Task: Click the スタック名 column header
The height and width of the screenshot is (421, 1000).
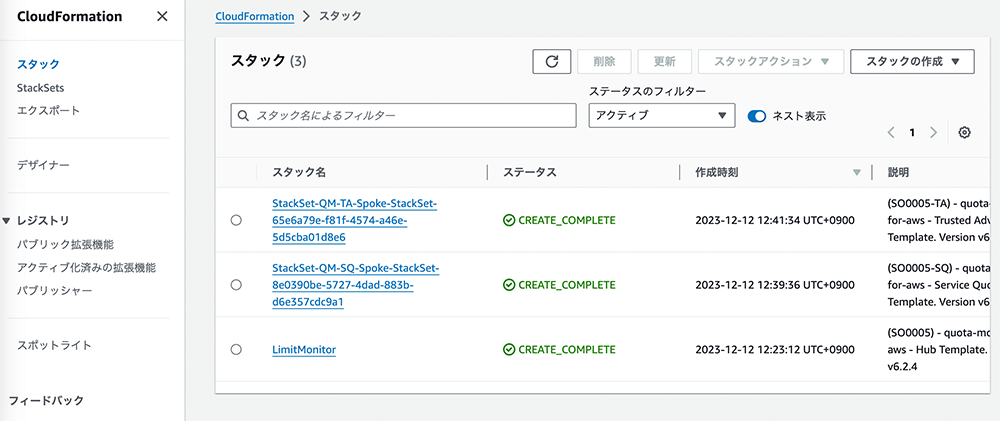Action: tap(299, 172)
